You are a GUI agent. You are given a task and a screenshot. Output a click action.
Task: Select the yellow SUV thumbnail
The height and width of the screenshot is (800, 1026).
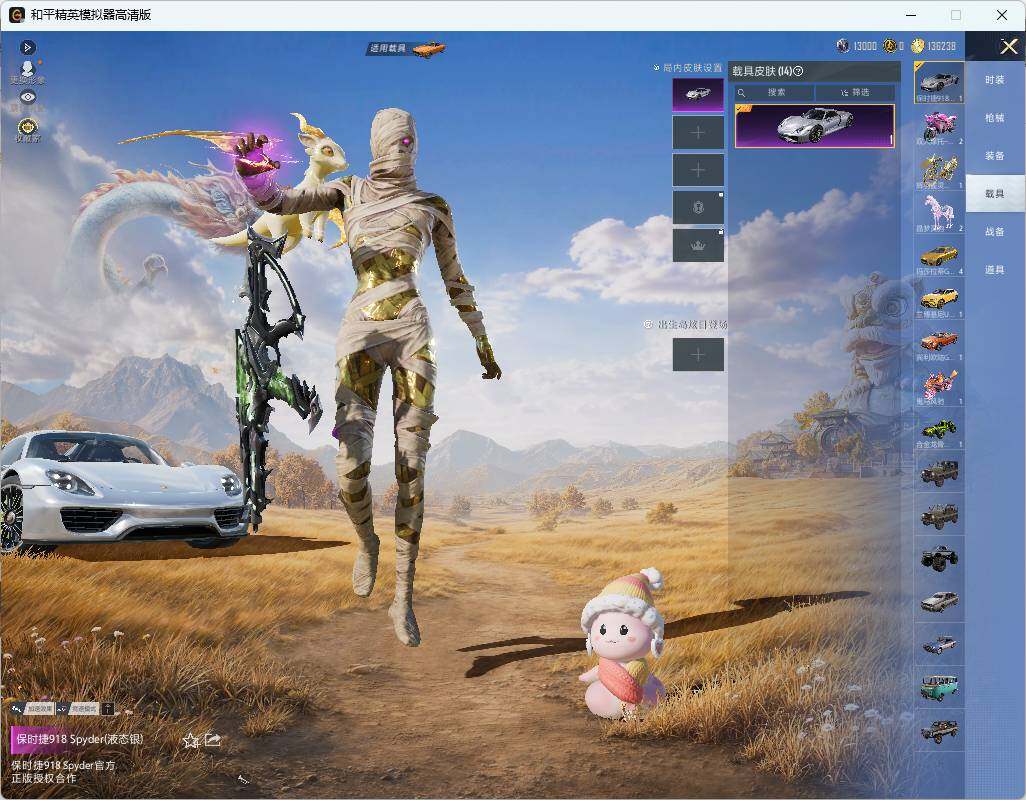point(939,299)
